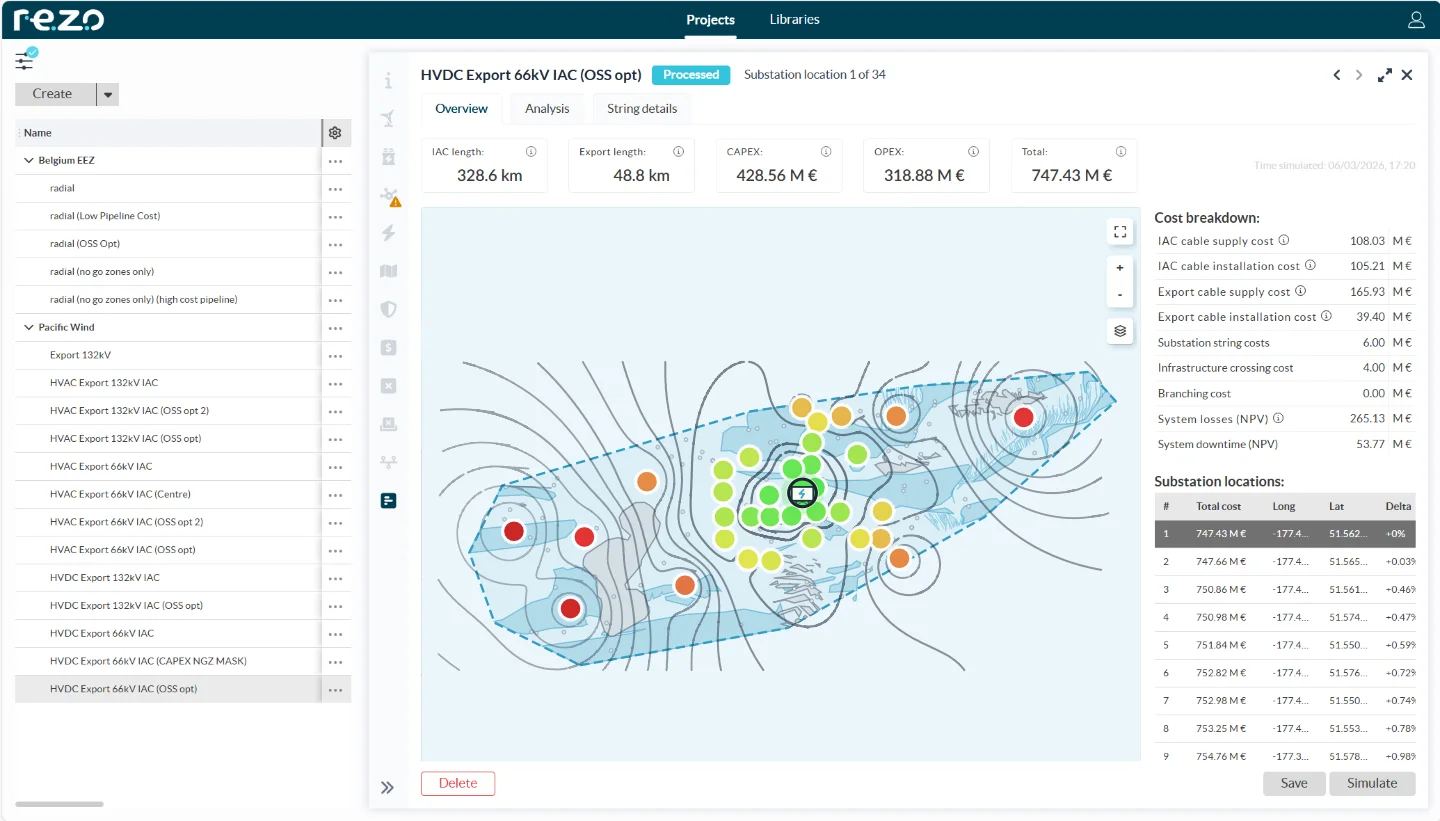Image resolution: width=1440 pixels, height=821 pixels.
Task: Click the Save button
Action: [x=1294, y=783]
